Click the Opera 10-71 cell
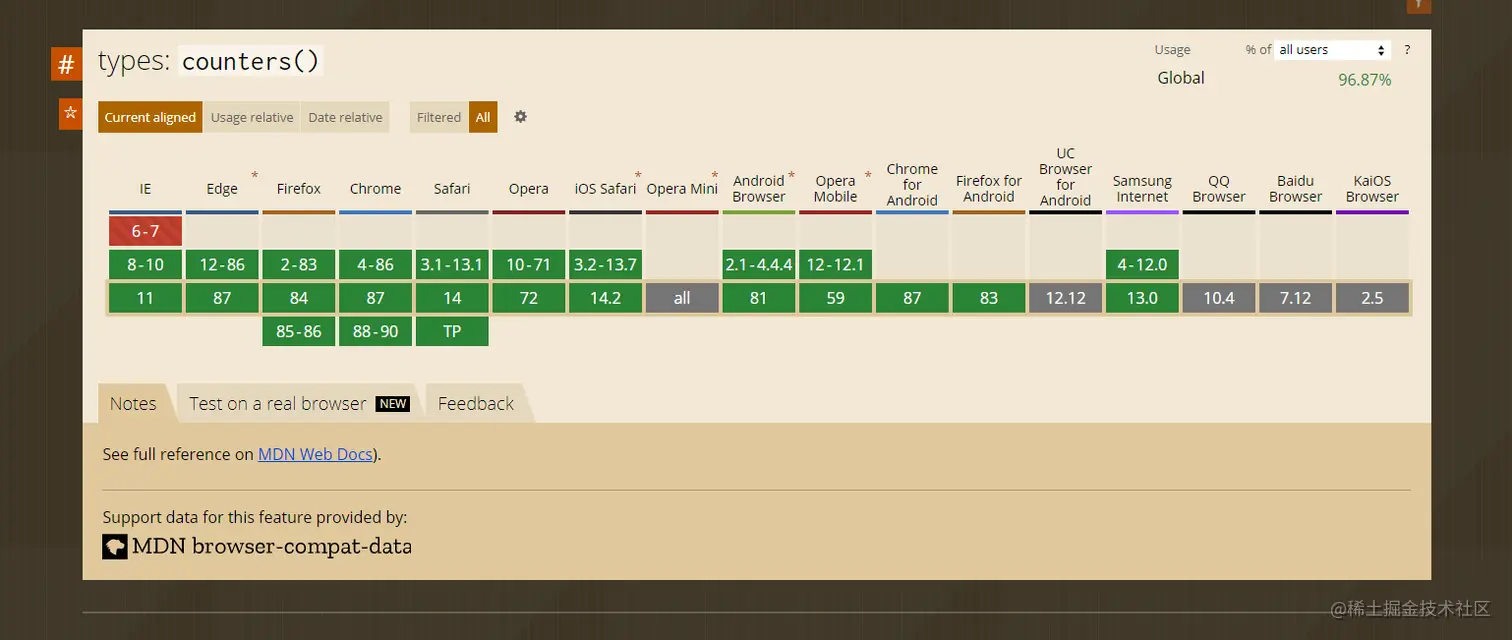1512x640 pixels. tap(529, 265)
